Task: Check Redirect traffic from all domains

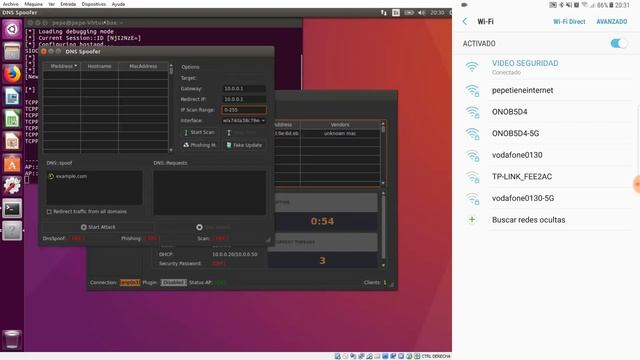Action: click(49, 212)
